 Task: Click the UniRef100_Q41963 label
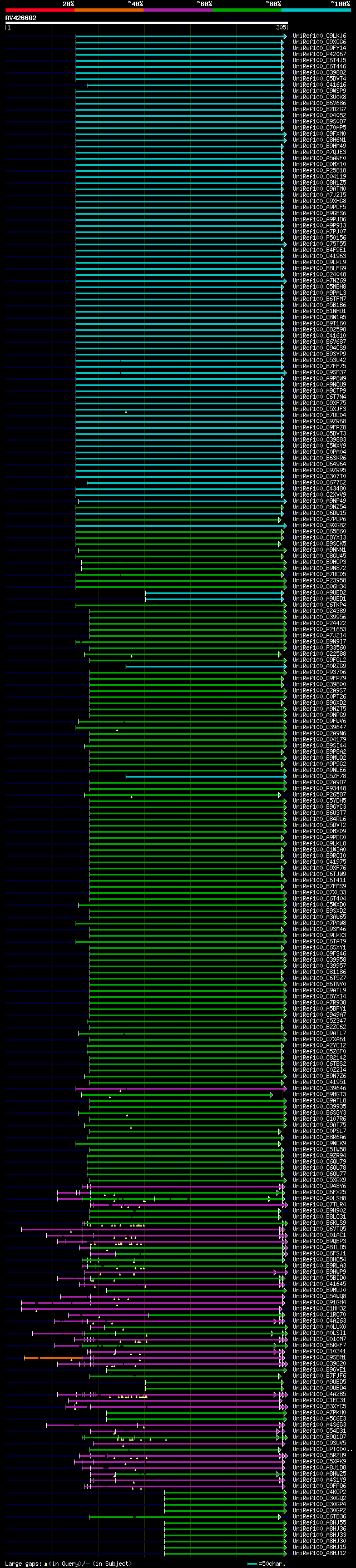click(x=319, y=256)
